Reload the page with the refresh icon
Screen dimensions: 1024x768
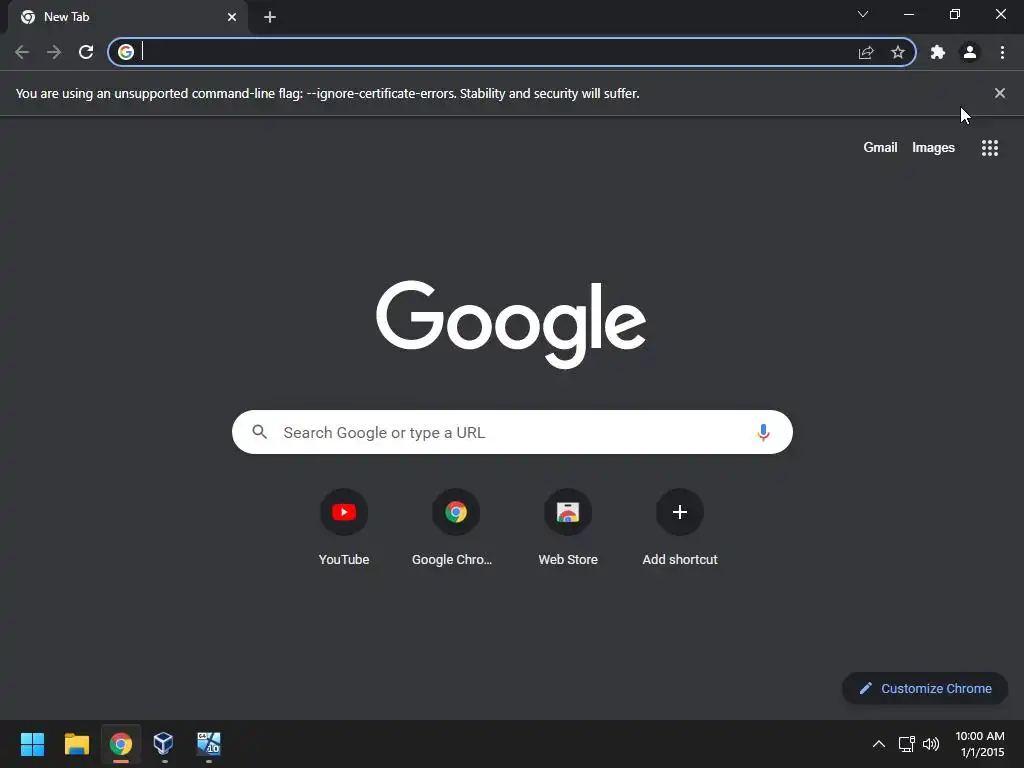pos(86,52)
